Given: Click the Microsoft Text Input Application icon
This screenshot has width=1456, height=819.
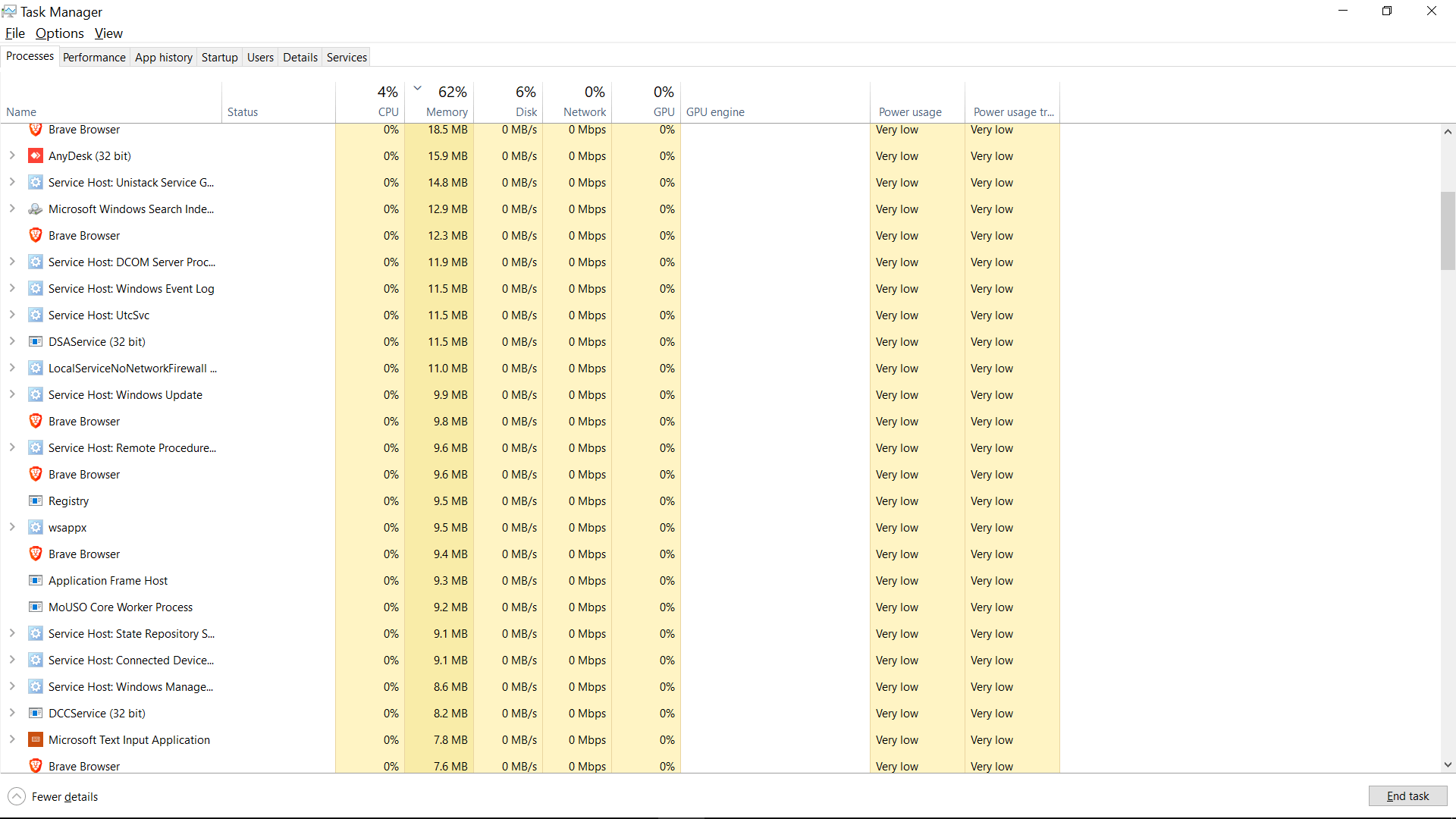Looking at the screenshot, I should (35, 740).
